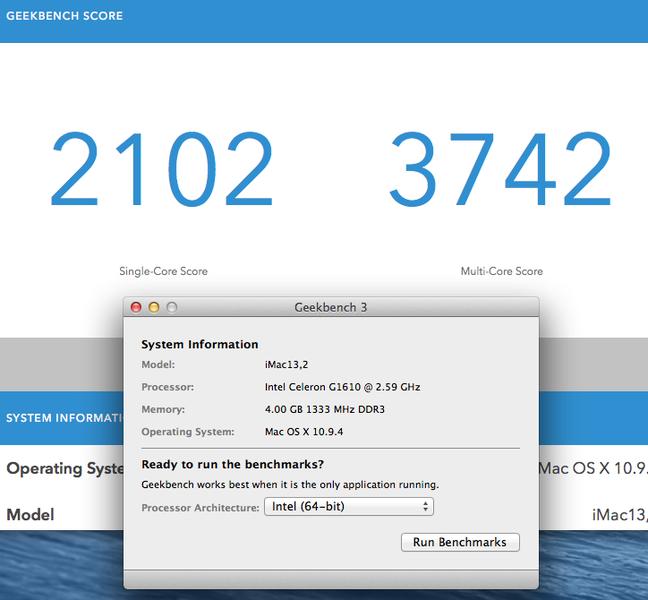Click the Run Benchmarks button

coord(460,542)
